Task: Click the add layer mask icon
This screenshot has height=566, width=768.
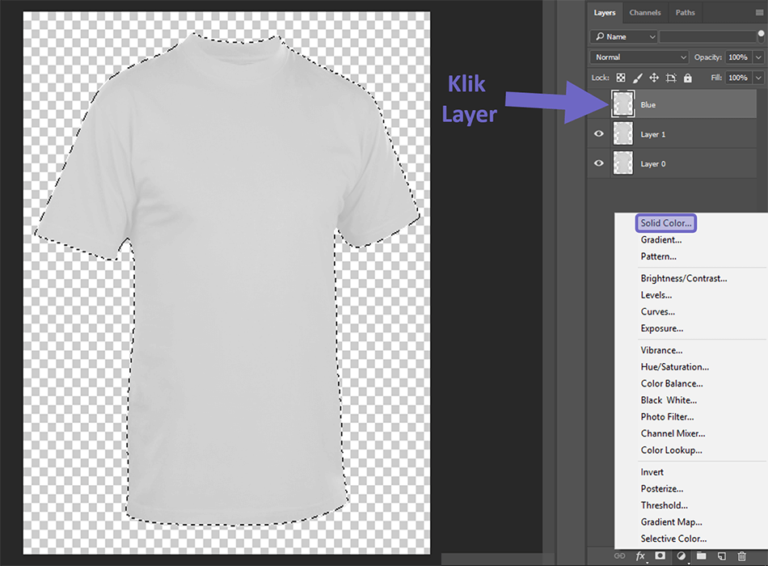Action: (660, 556)
